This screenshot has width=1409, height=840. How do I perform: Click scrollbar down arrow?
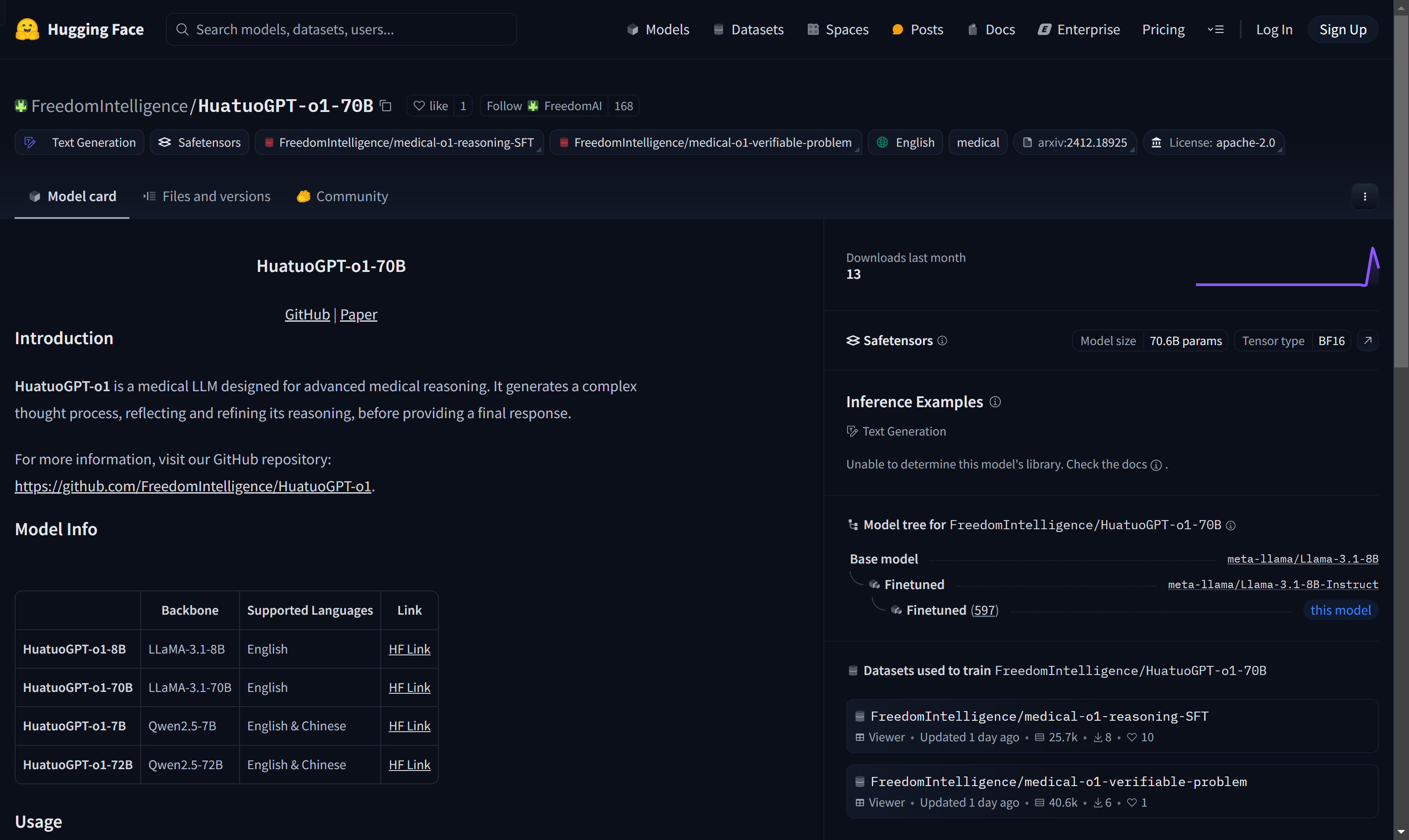pyautogui.click(x=1401, y=832)
